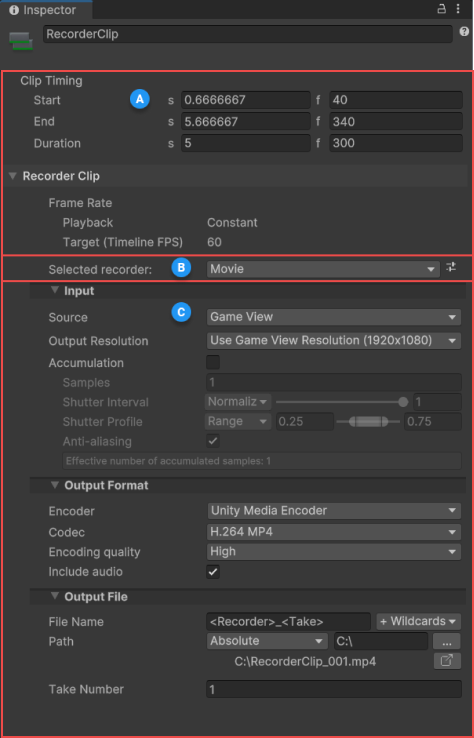The height and width of the screenshot is (738, 474).
Task: Click the Shutter Interval slider handle
Action: pos(403,402)
